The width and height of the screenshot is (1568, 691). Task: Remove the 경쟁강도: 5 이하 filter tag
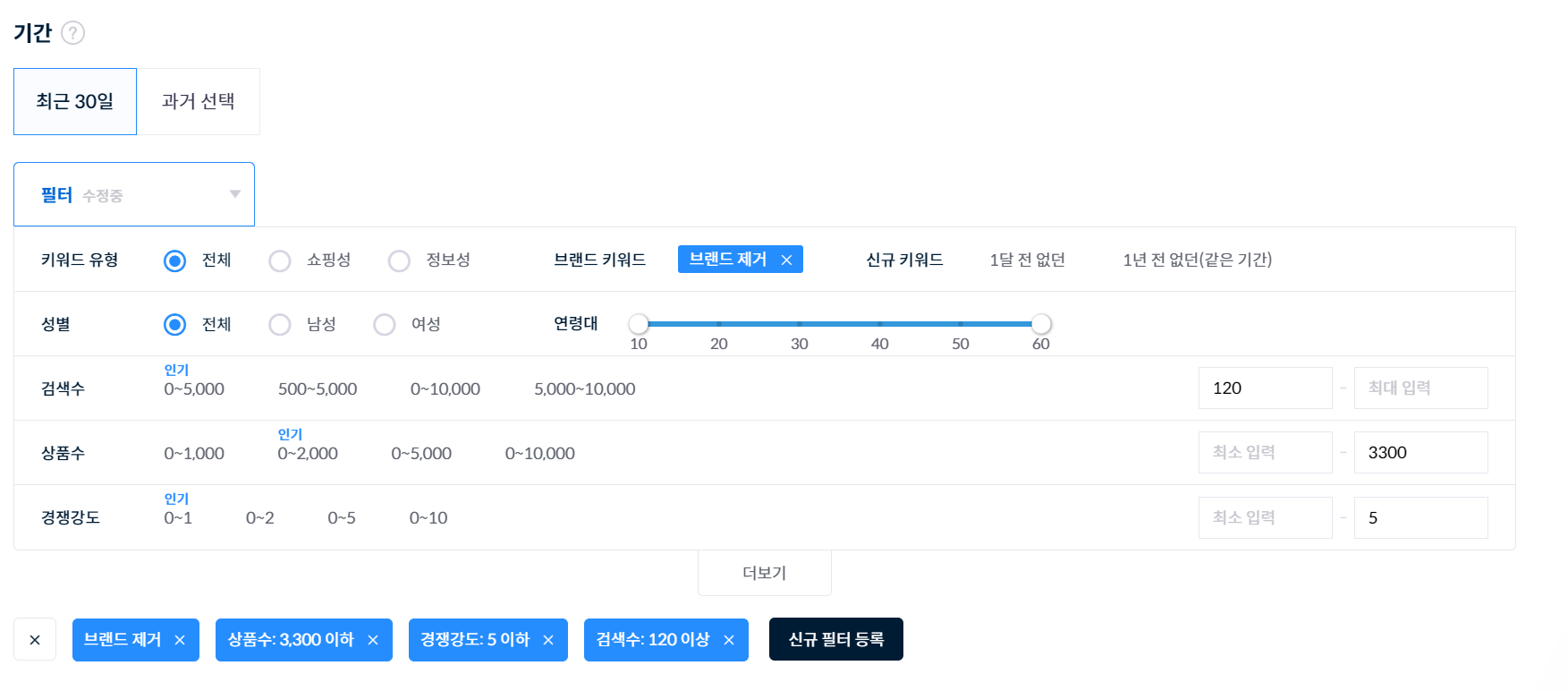548,640
